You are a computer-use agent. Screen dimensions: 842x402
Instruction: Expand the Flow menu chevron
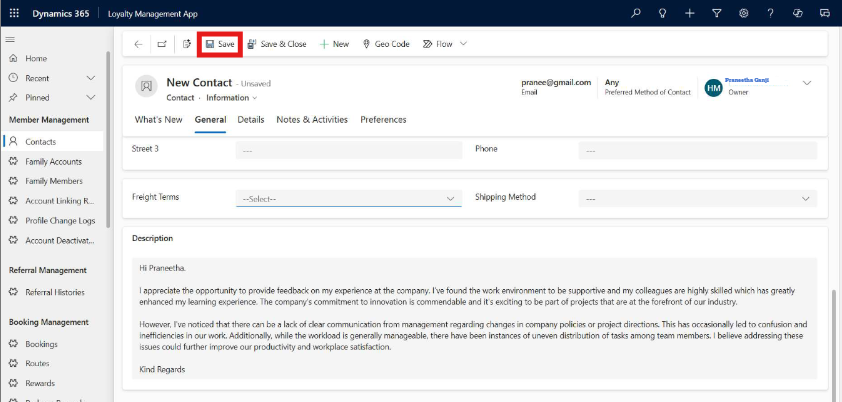click(x=463, y=44)
